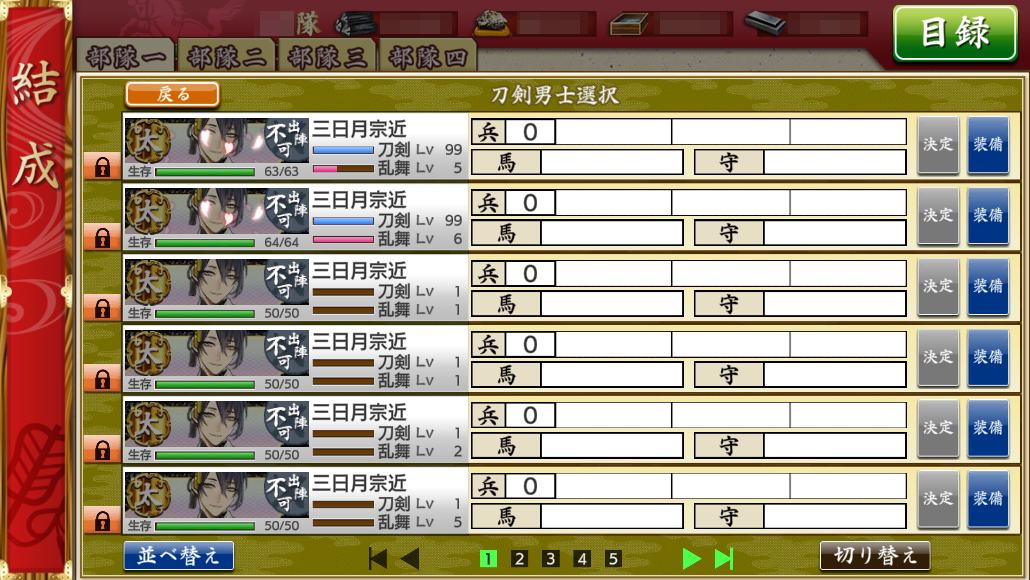Toggle lock icon on third 三日月宗近 row
Image resolution: width=1030 pixels, height=580 pixels.
coord(102,308)
